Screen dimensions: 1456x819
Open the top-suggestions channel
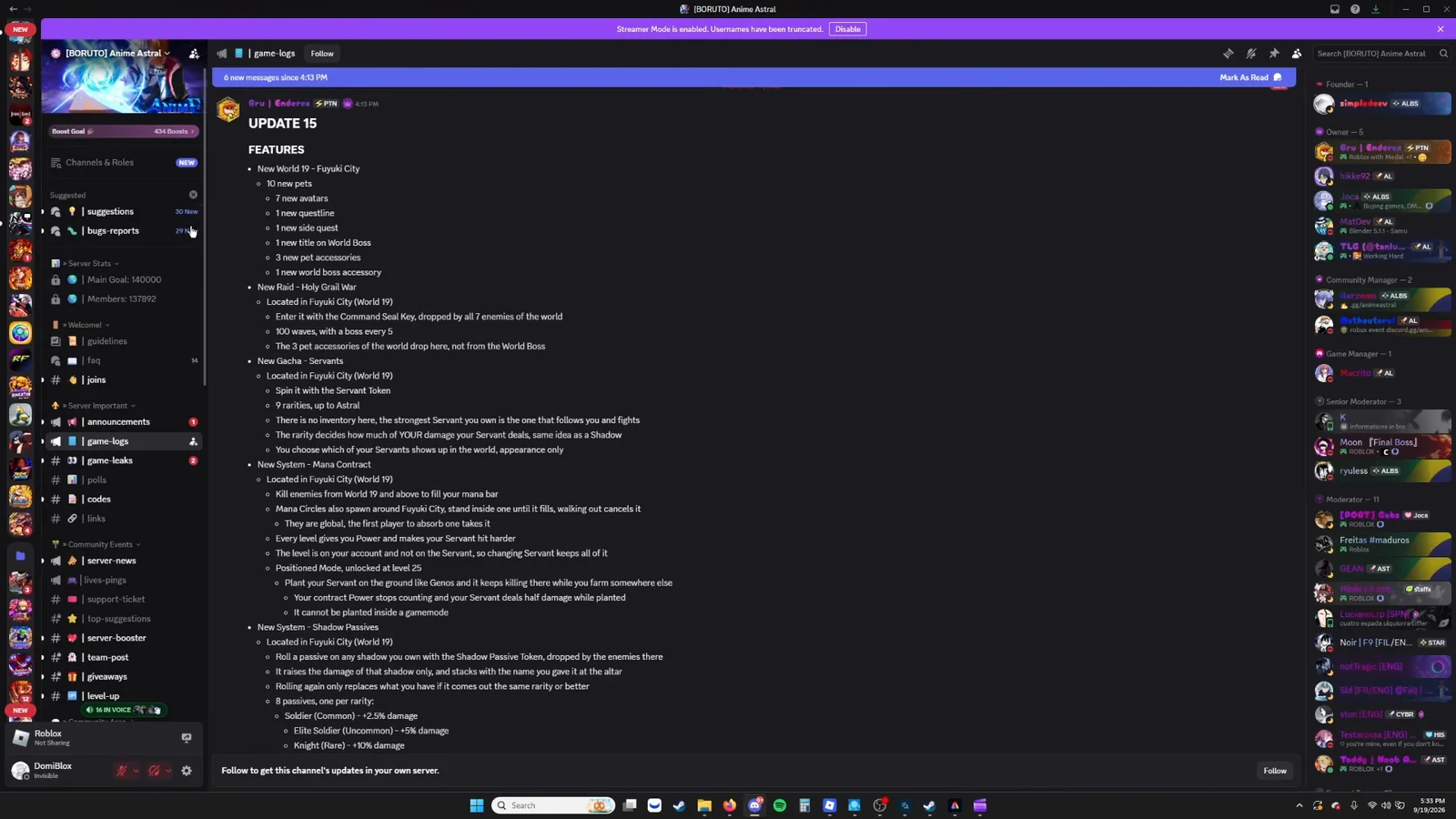(123, 619)
